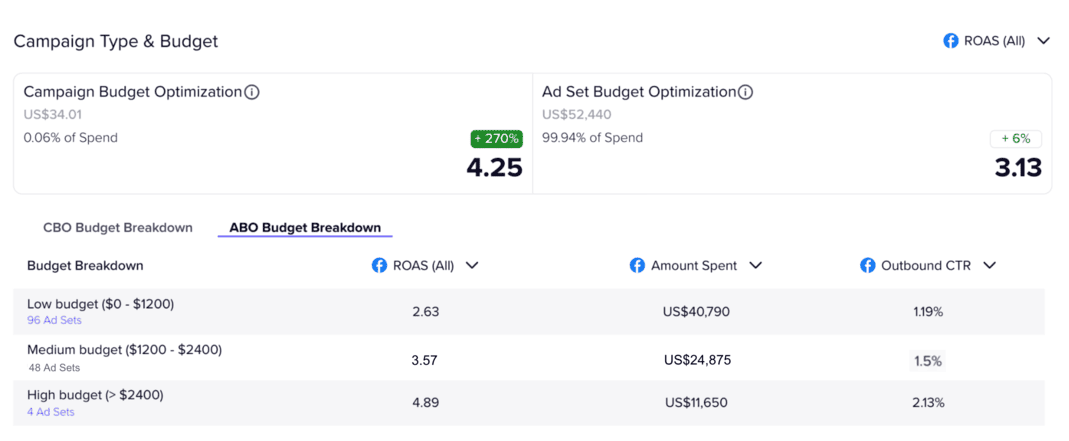Click the US$11,650 amount cell
This screenshot has height=441, width=1069.
(696, 403)
